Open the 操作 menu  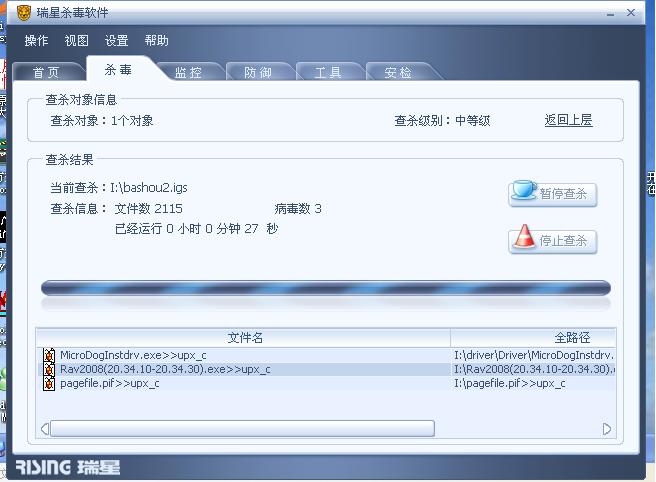[36, 41]
